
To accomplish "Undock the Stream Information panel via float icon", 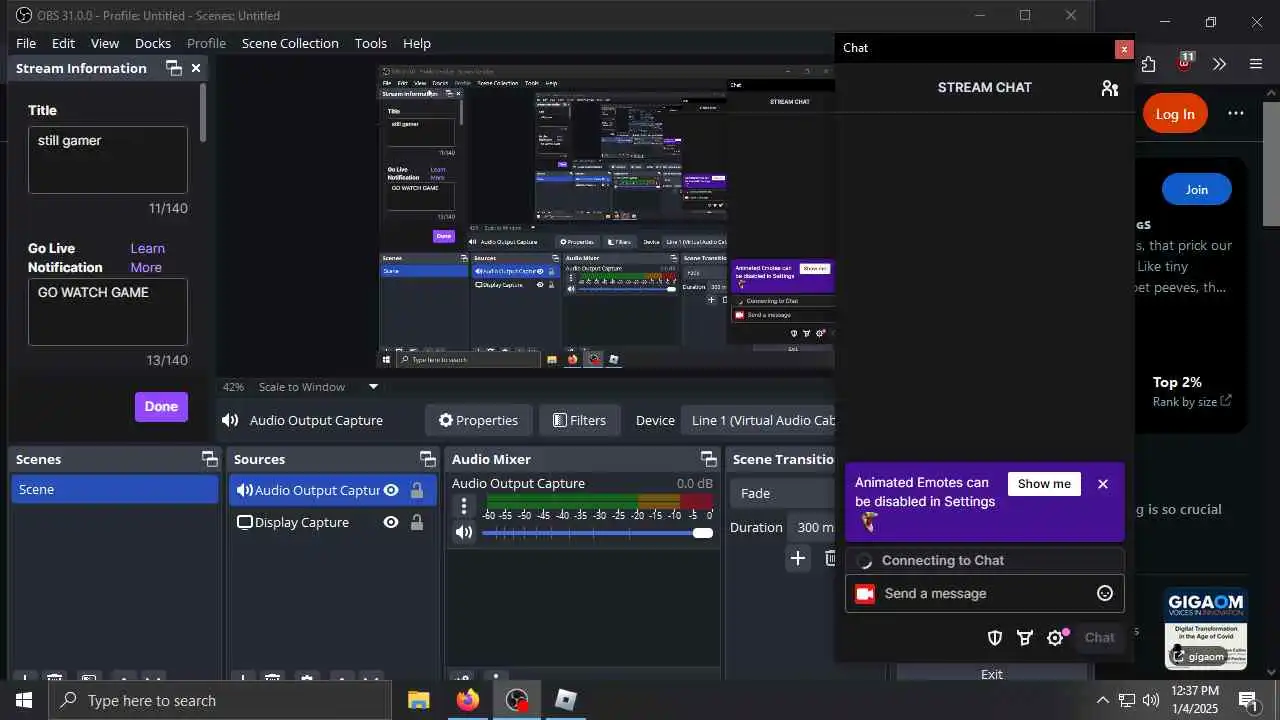I will click(x=174, y=68).
